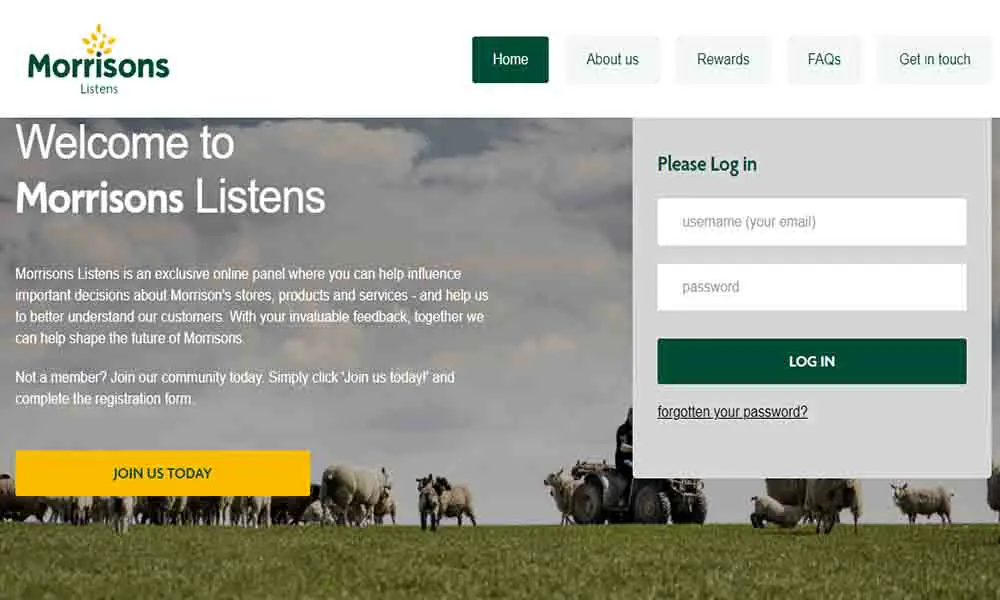This screenshot has width=1000, height=600.
Task: Go to the About us page
Action: 612,59
